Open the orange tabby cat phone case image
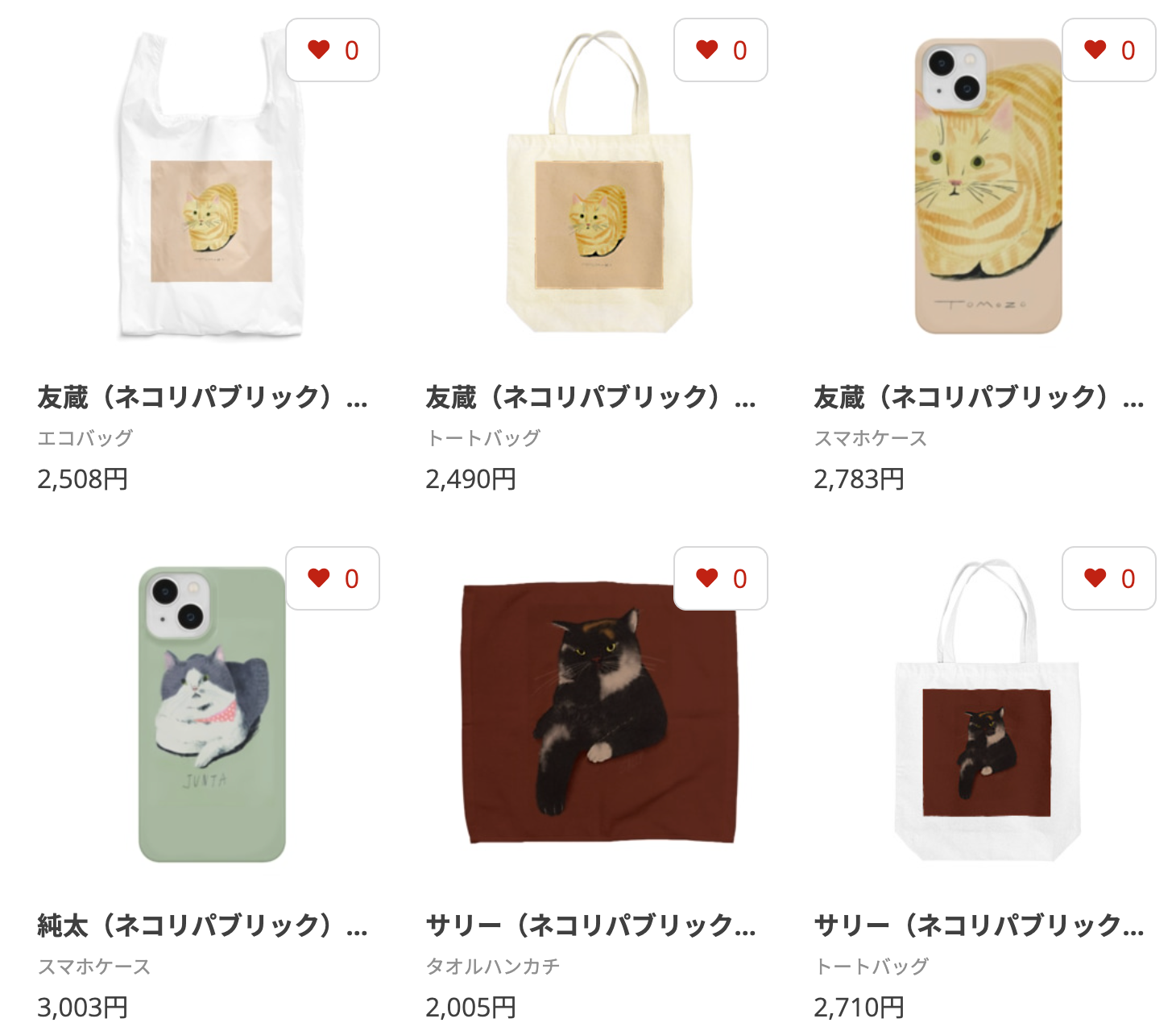Image resolution: width=1176 pixels, height=1031 pixels. (988, 185)
